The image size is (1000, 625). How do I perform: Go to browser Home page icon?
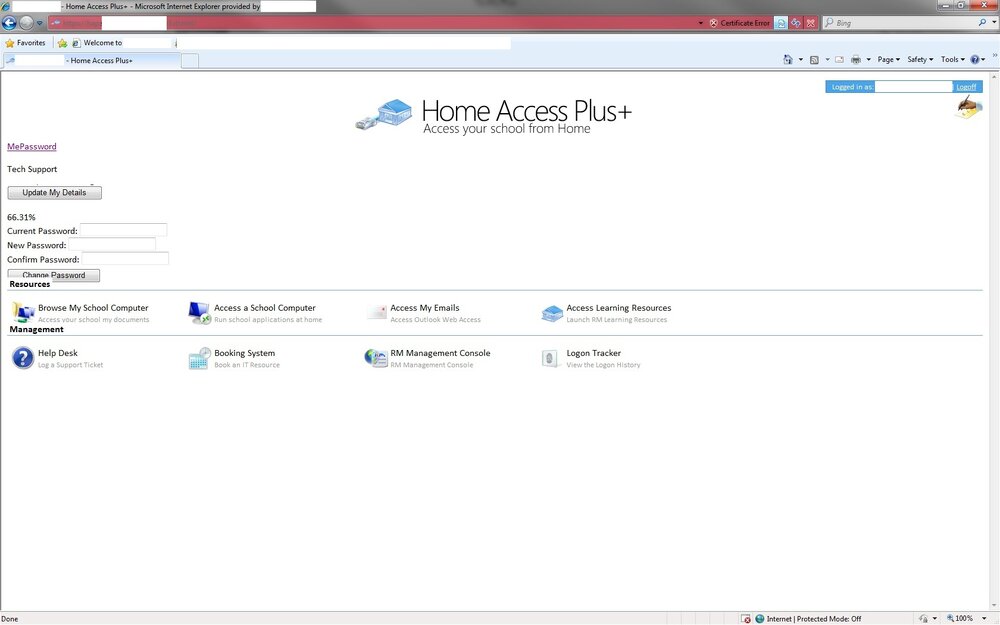(788, 59)
